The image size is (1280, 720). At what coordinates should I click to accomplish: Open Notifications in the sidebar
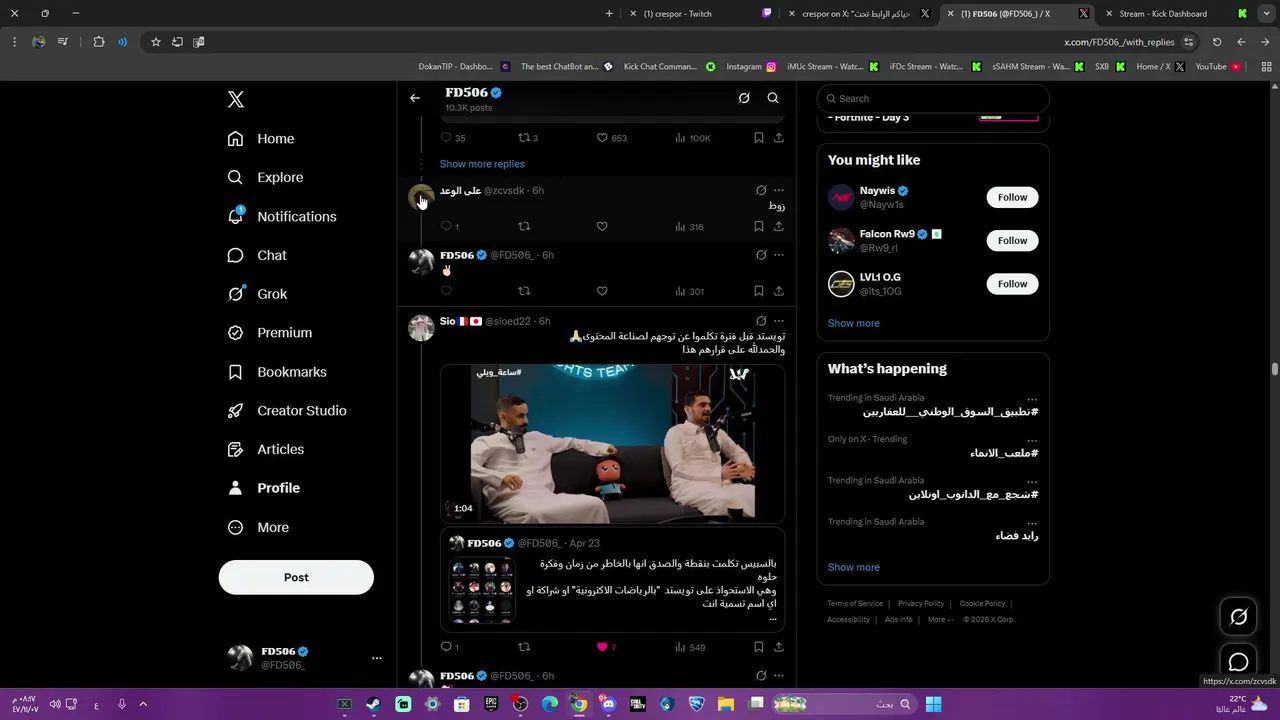(x=282, y=216)
